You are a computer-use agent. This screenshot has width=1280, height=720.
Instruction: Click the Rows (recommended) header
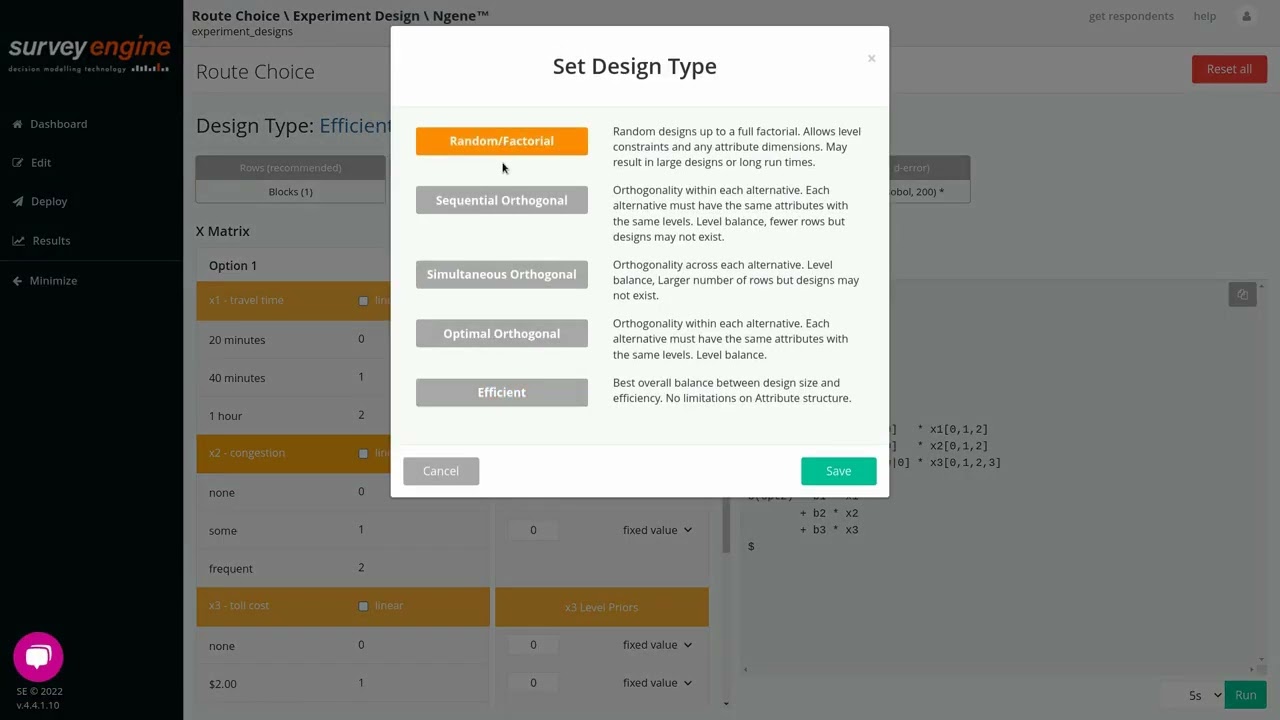(290, 168)
